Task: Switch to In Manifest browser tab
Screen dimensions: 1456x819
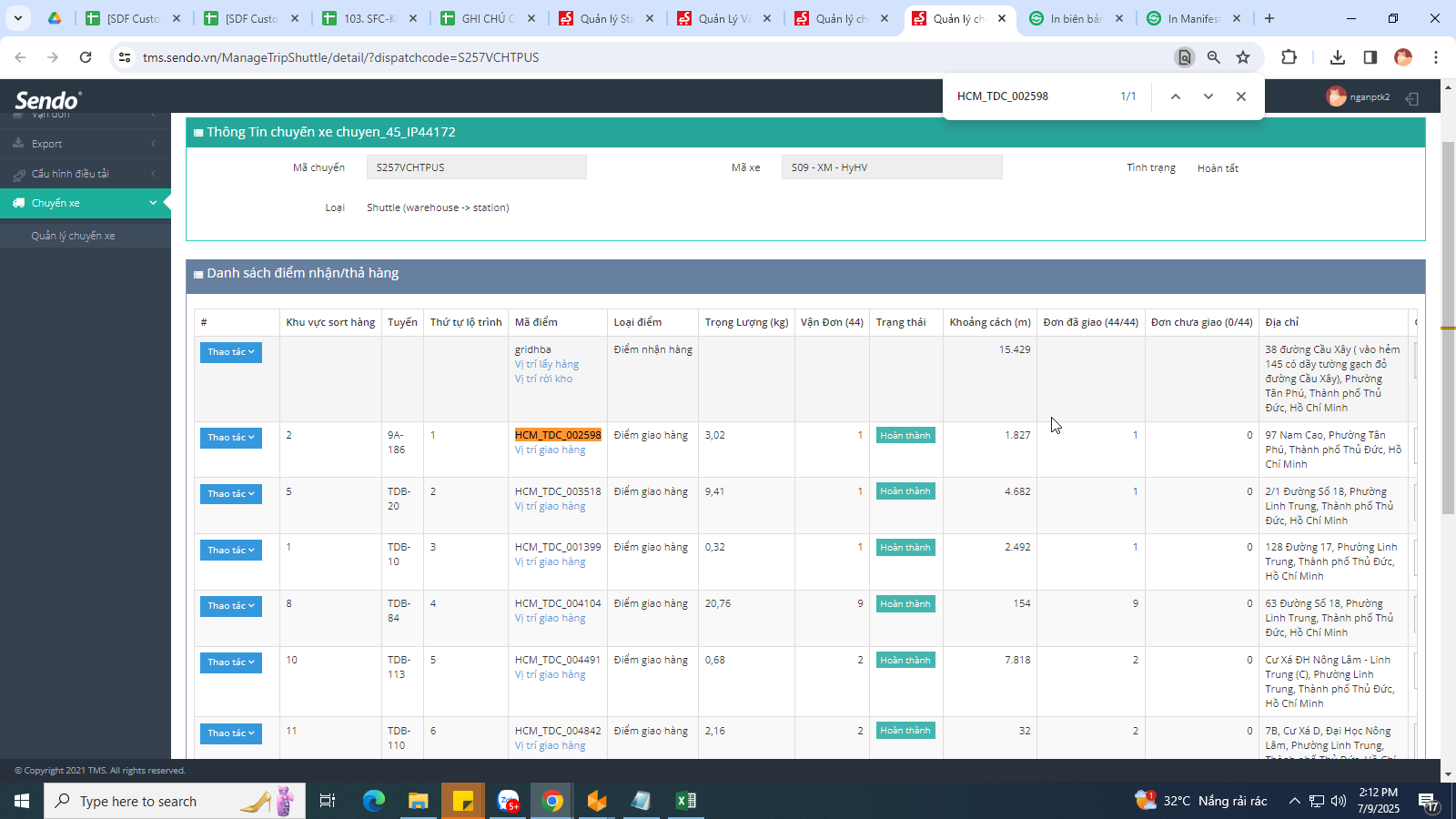Action: (1194, 18)
